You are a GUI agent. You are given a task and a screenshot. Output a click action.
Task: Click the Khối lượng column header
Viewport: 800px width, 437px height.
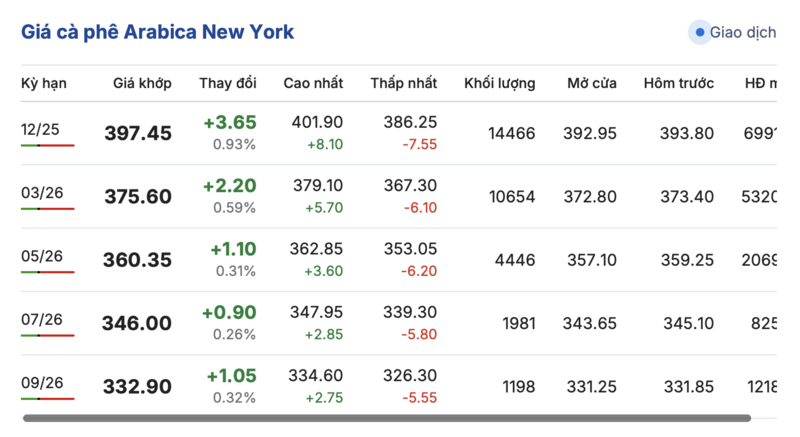499,83
